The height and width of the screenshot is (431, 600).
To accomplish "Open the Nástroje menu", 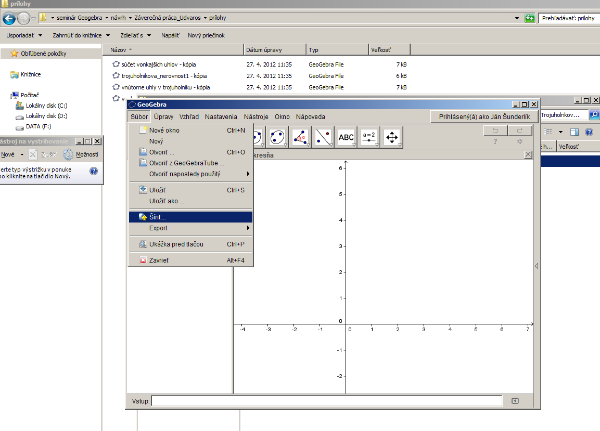I will tap(256, 117).
